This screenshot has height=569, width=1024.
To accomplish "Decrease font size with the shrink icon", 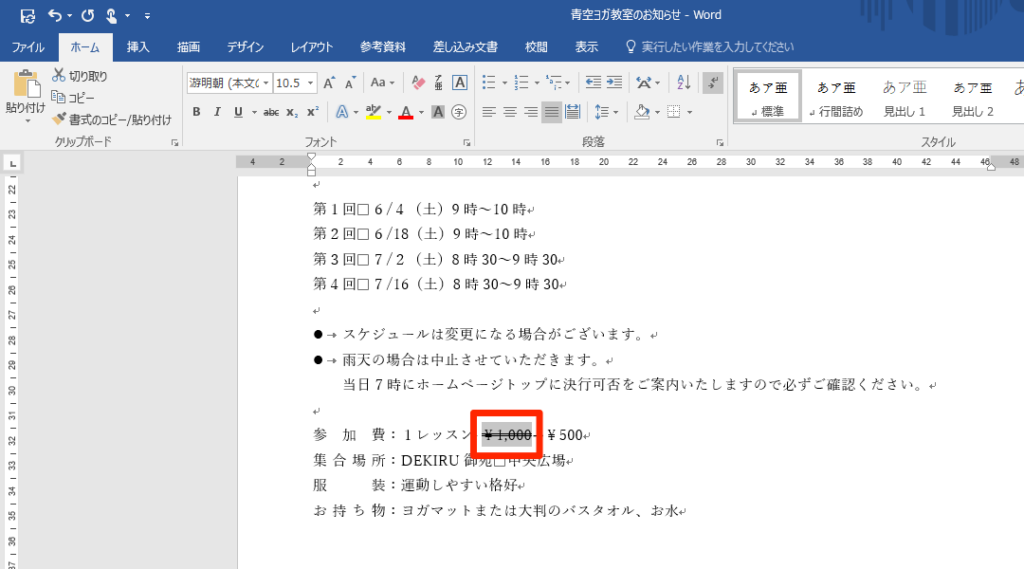I will tap(351, 83).
